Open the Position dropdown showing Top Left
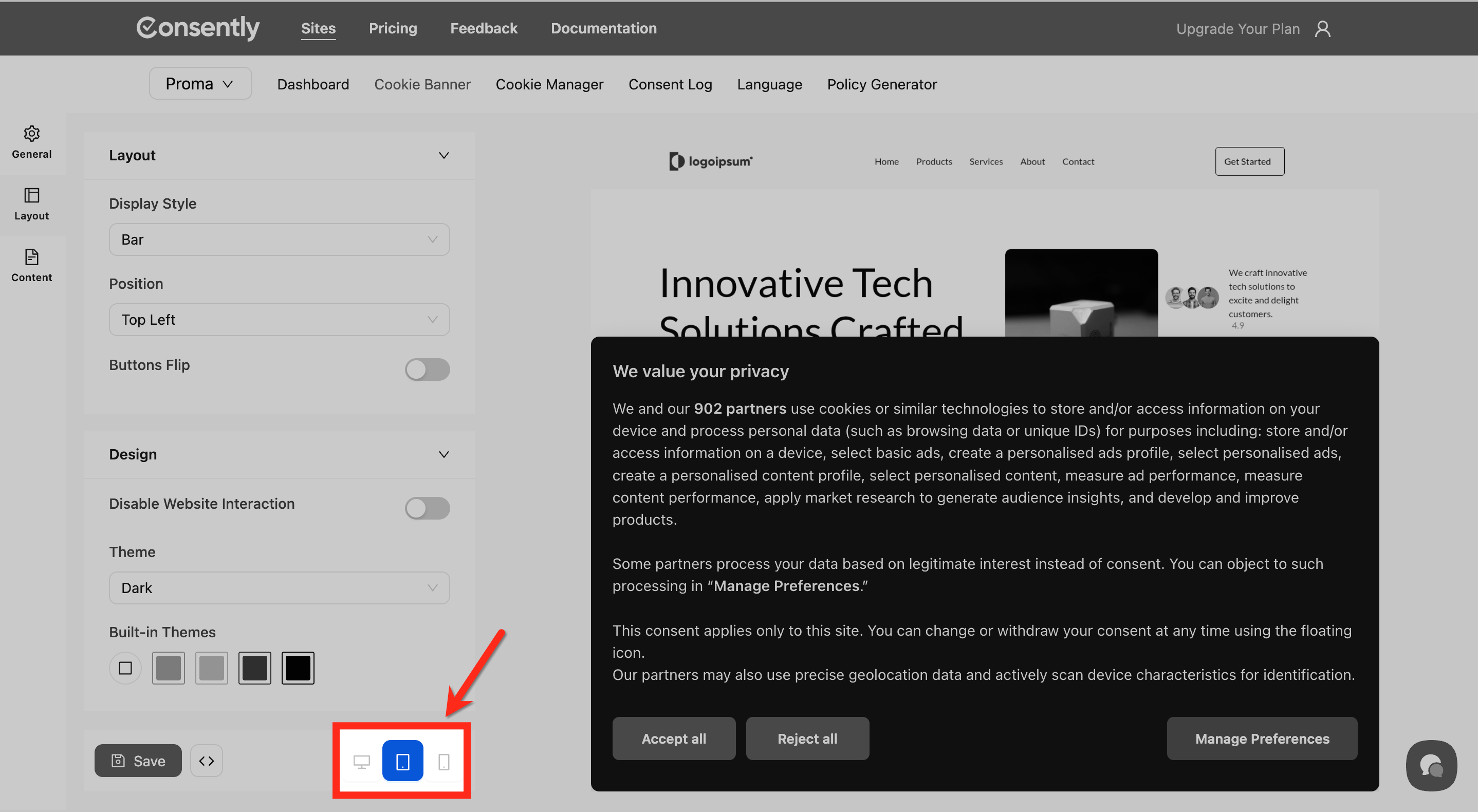 tap(279, 320)
